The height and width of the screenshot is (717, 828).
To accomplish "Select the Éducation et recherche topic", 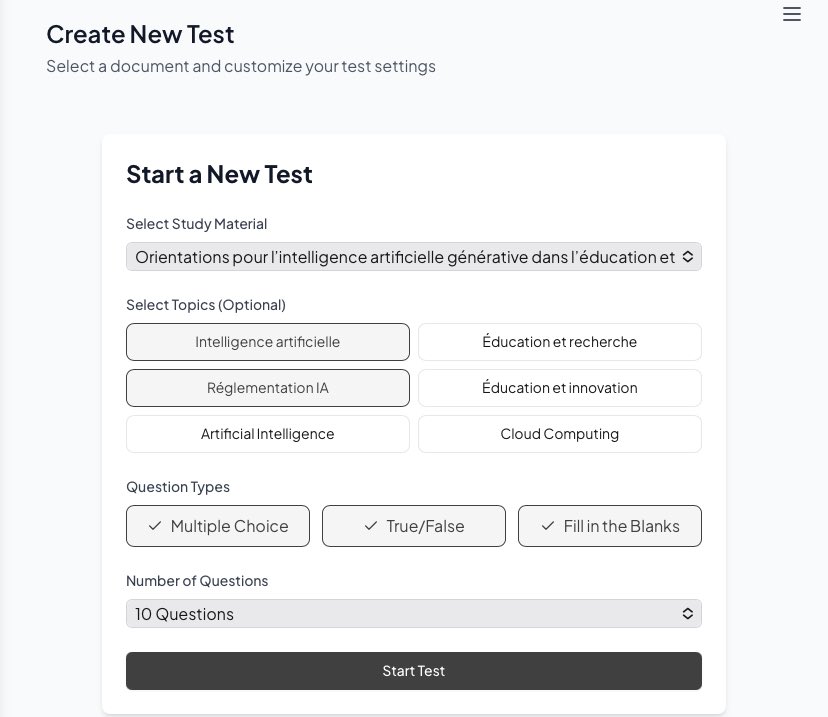I will 559,342.
